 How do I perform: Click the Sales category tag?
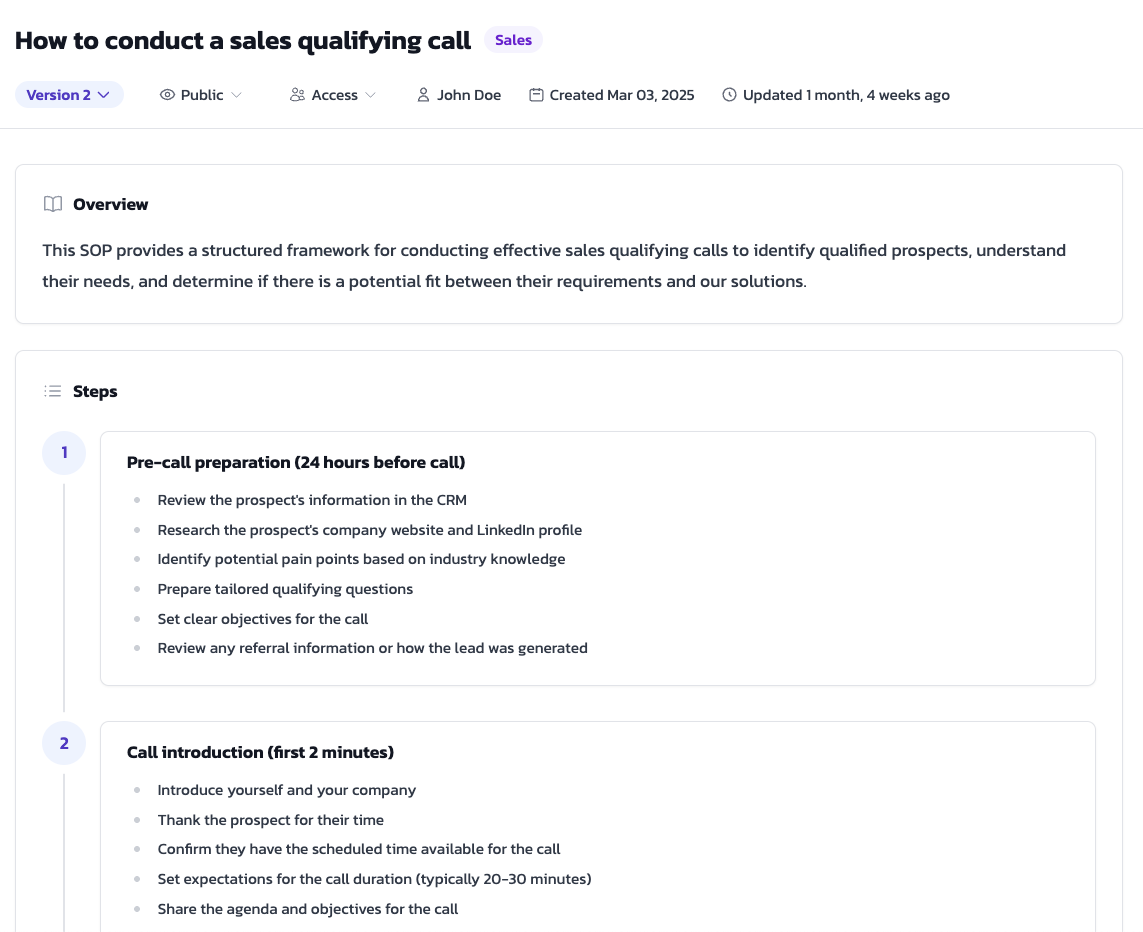[x=513, y=40]
